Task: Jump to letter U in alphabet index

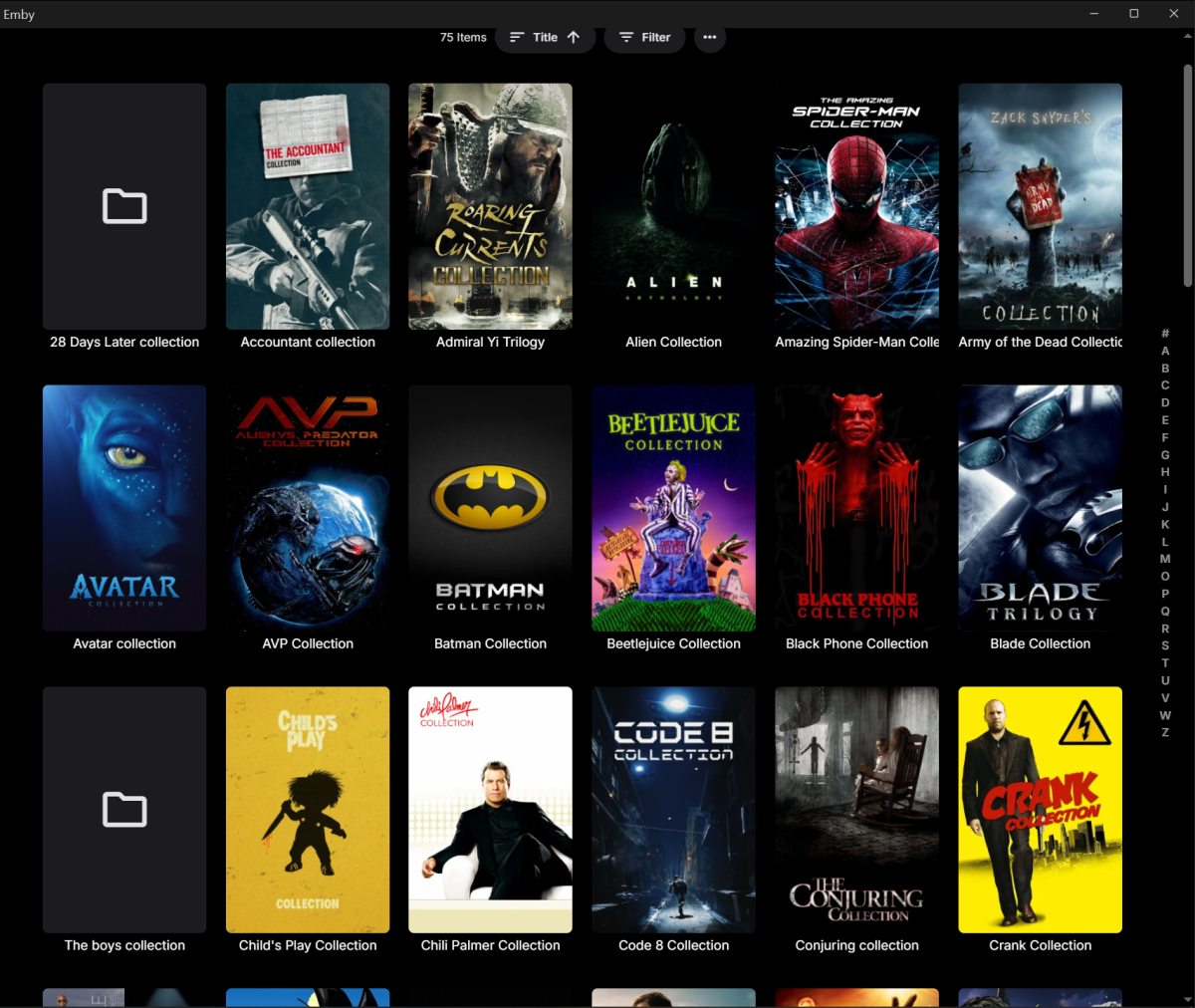Action: [x=1165, y=680]
